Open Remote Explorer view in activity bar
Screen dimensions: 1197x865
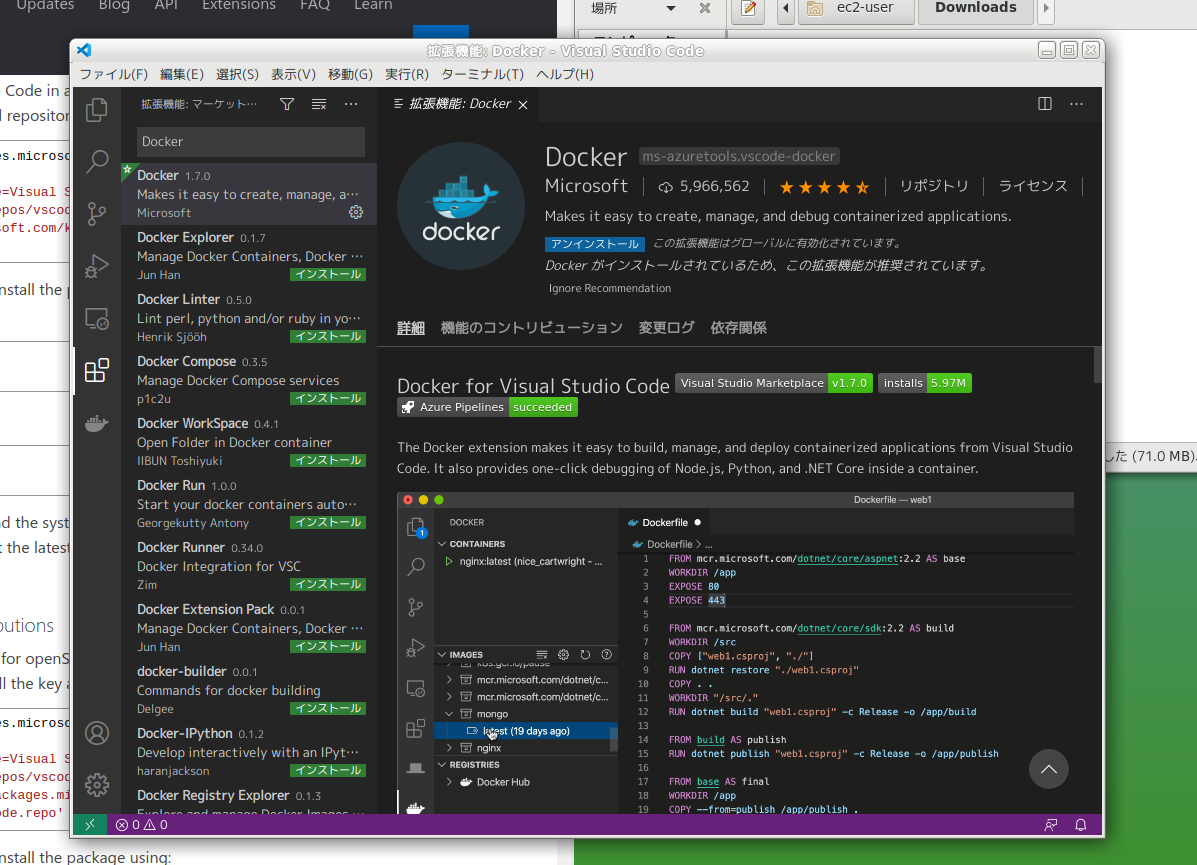pos(97,318)
